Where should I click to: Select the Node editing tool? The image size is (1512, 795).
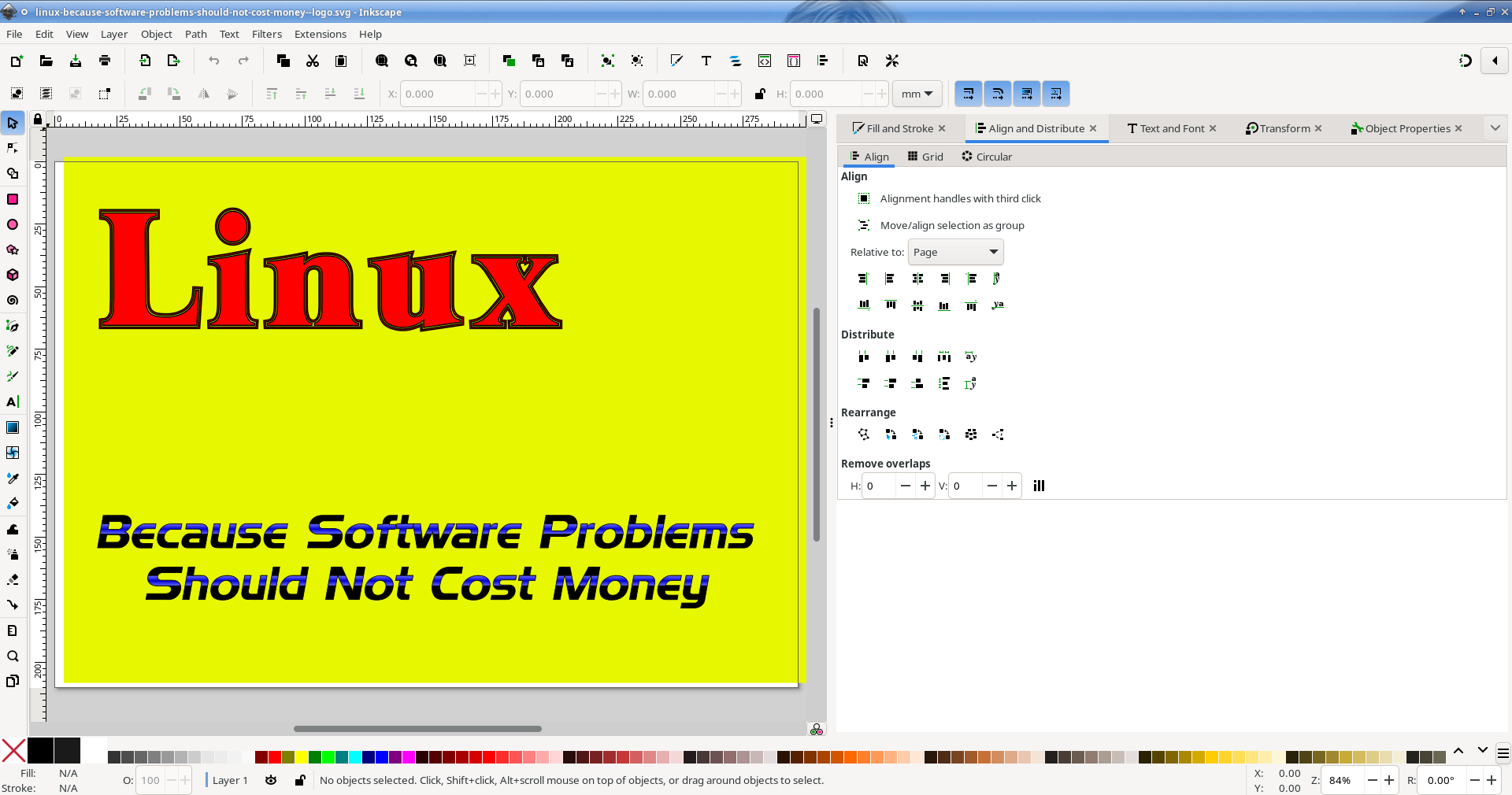point(13,148)
